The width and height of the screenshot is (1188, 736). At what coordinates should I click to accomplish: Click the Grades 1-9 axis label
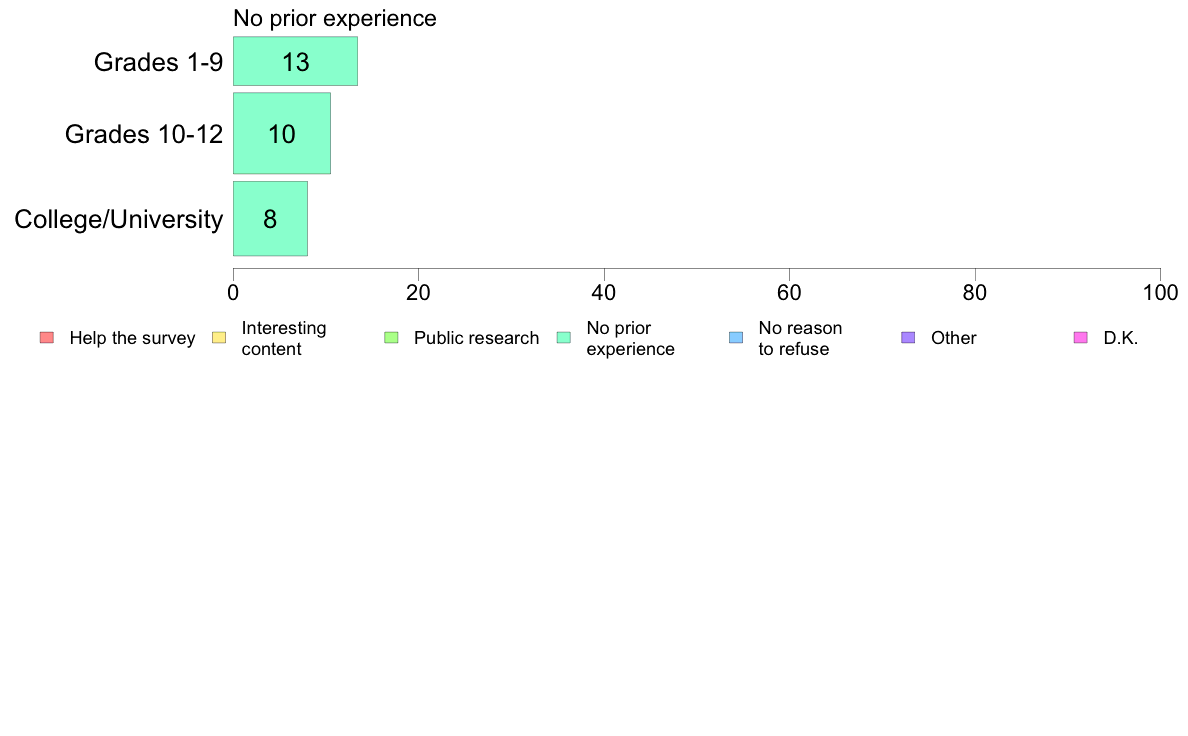tap(158, 62)
